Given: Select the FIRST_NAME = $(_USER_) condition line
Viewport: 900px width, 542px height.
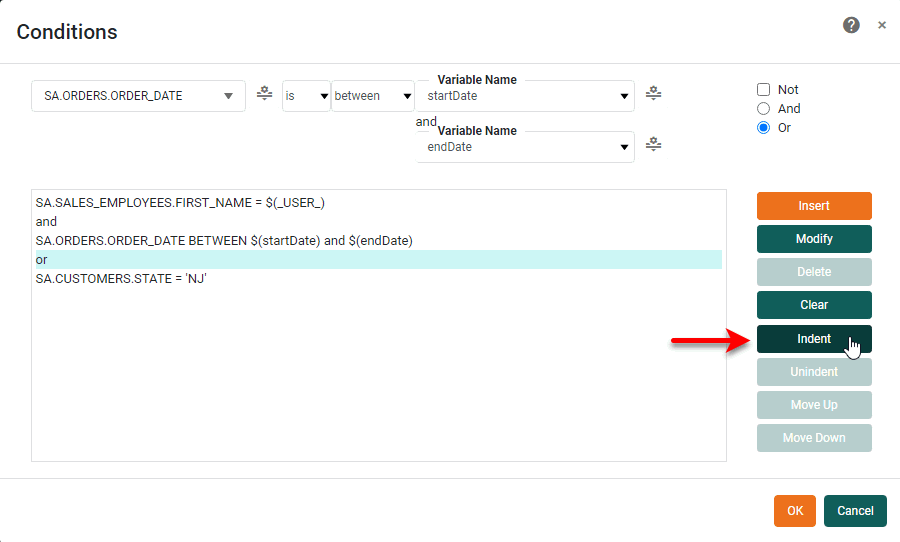Looking at the screenshot, I should tap(180, 202).
